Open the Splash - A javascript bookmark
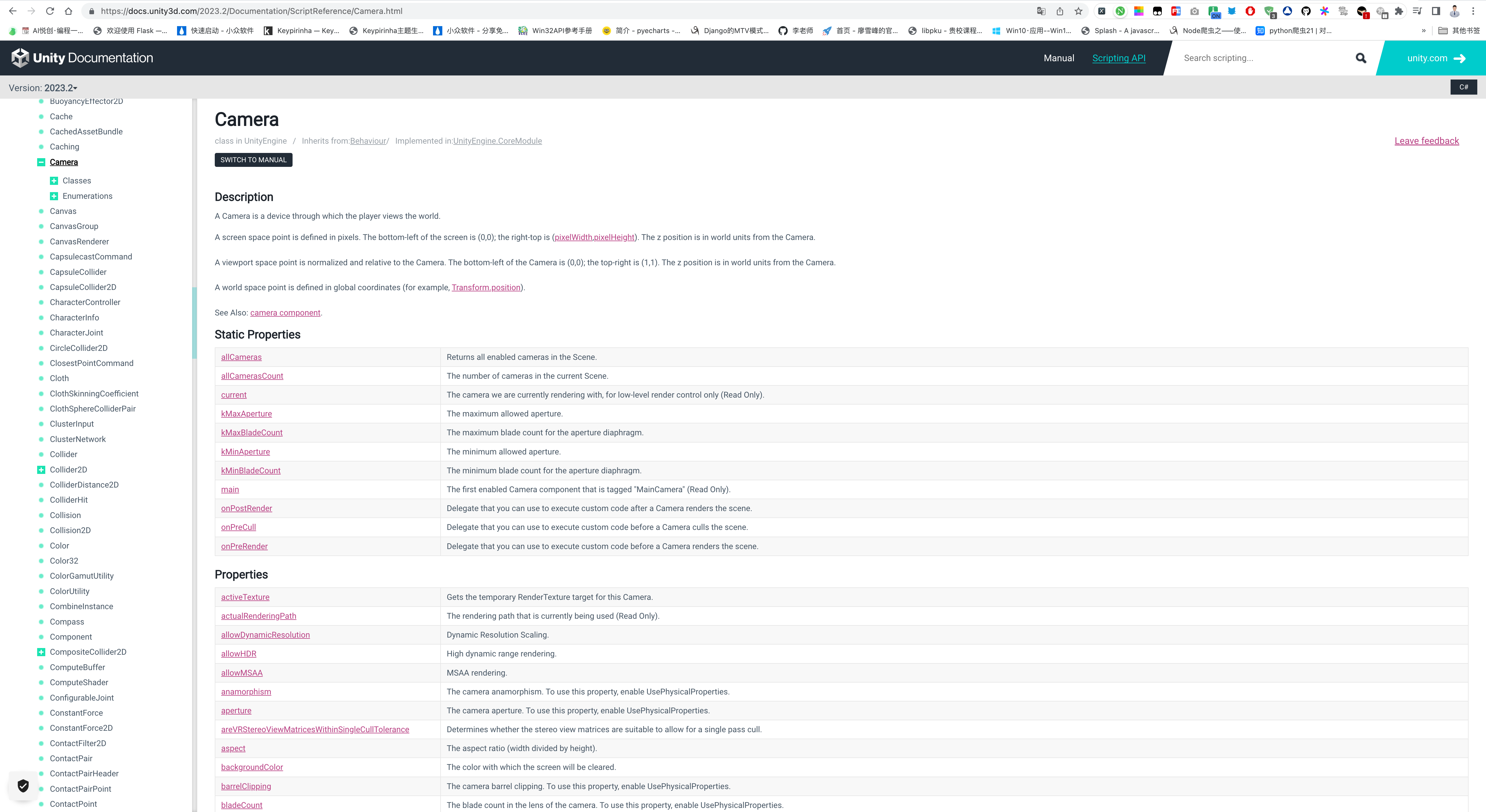 click(x=1120, y=30)
